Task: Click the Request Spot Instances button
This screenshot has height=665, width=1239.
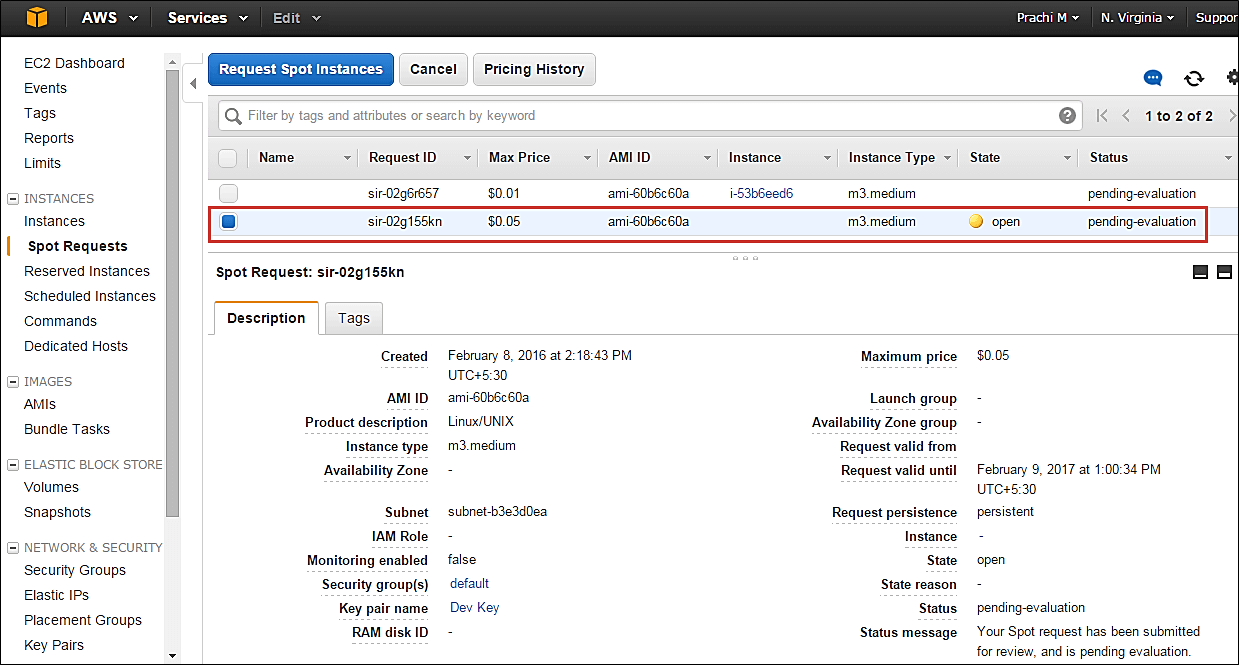Action: pos(301,69)
